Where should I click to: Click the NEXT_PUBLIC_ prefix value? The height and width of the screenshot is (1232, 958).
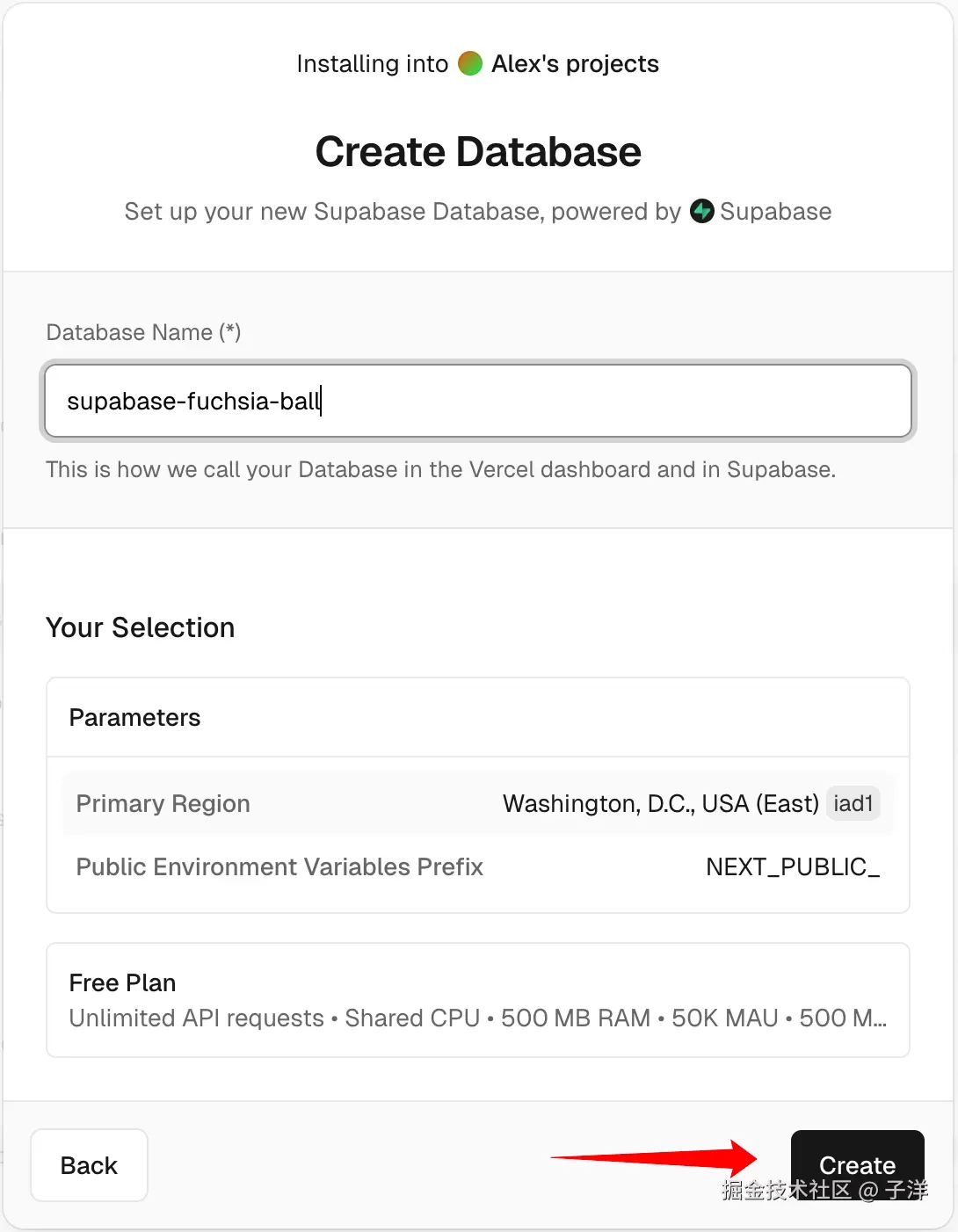pos(793,867)
